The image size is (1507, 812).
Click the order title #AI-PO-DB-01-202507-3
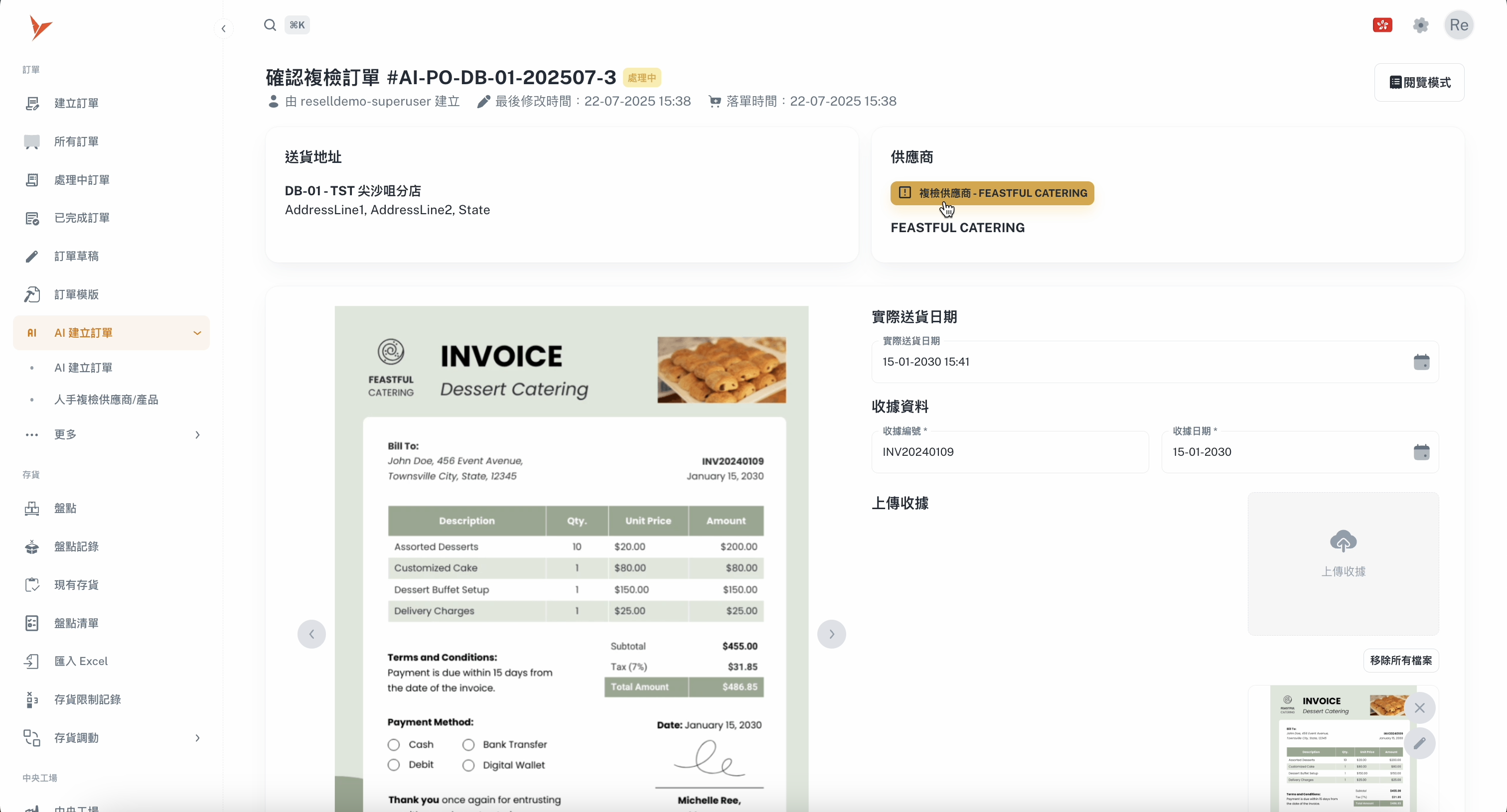[501, 77]
